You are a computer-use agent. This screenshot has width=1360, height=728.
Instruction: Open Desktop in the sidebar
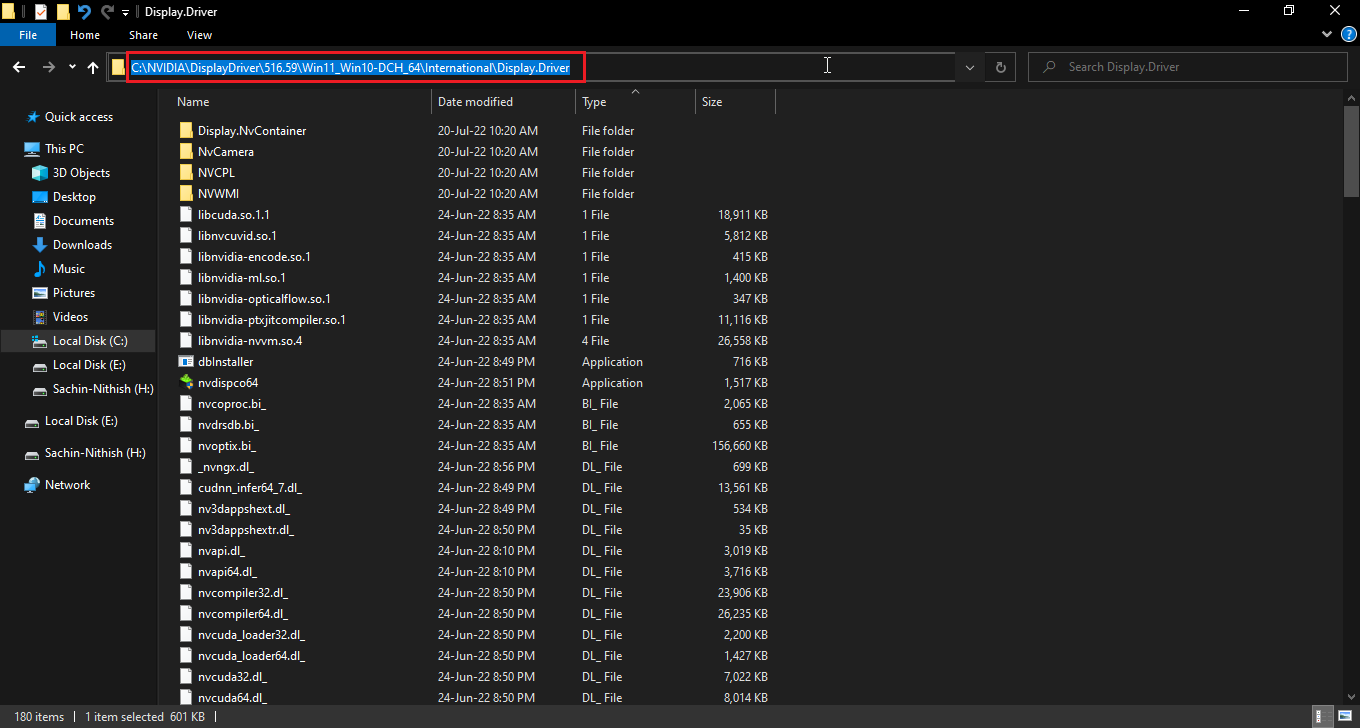(74, 197)
